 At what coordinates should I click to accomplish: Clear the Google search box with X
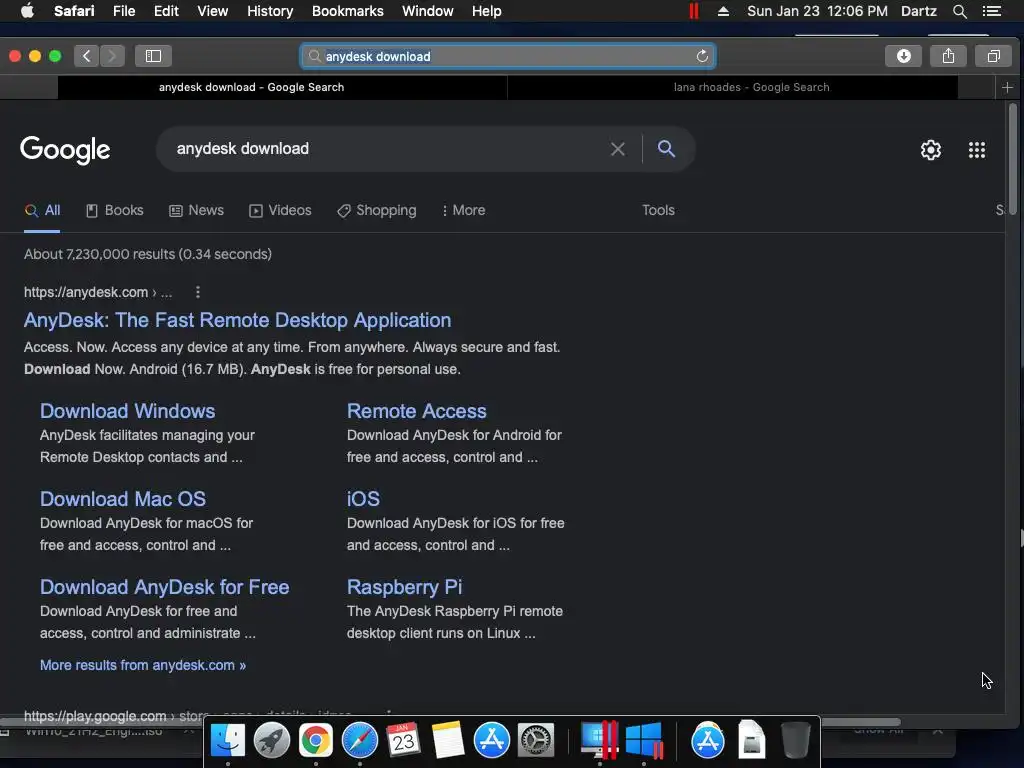[618, 149]
